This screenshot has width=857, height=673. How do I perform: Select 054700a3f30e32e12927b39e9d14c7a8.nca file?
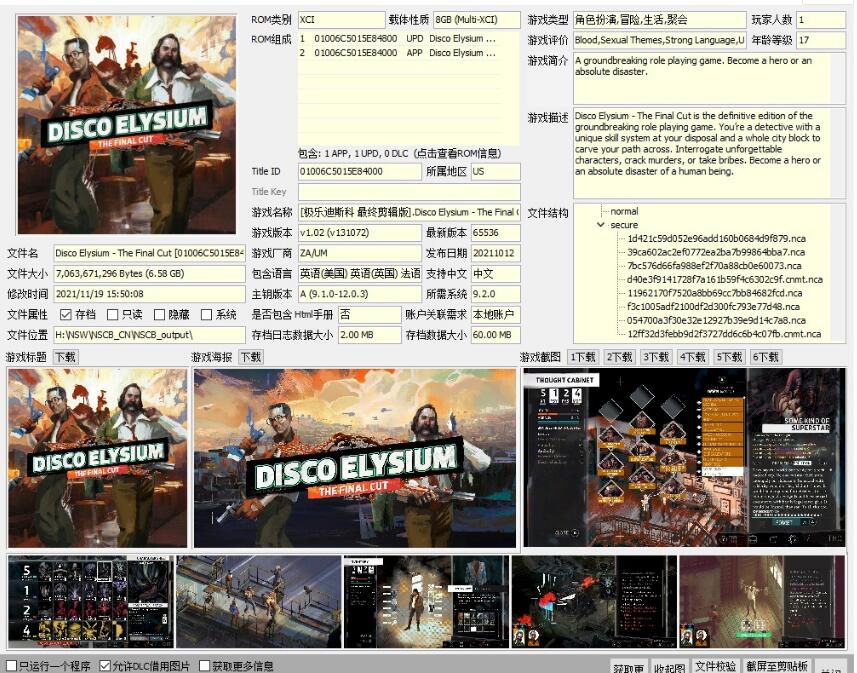pyautogui.click(x=715, y=320)
